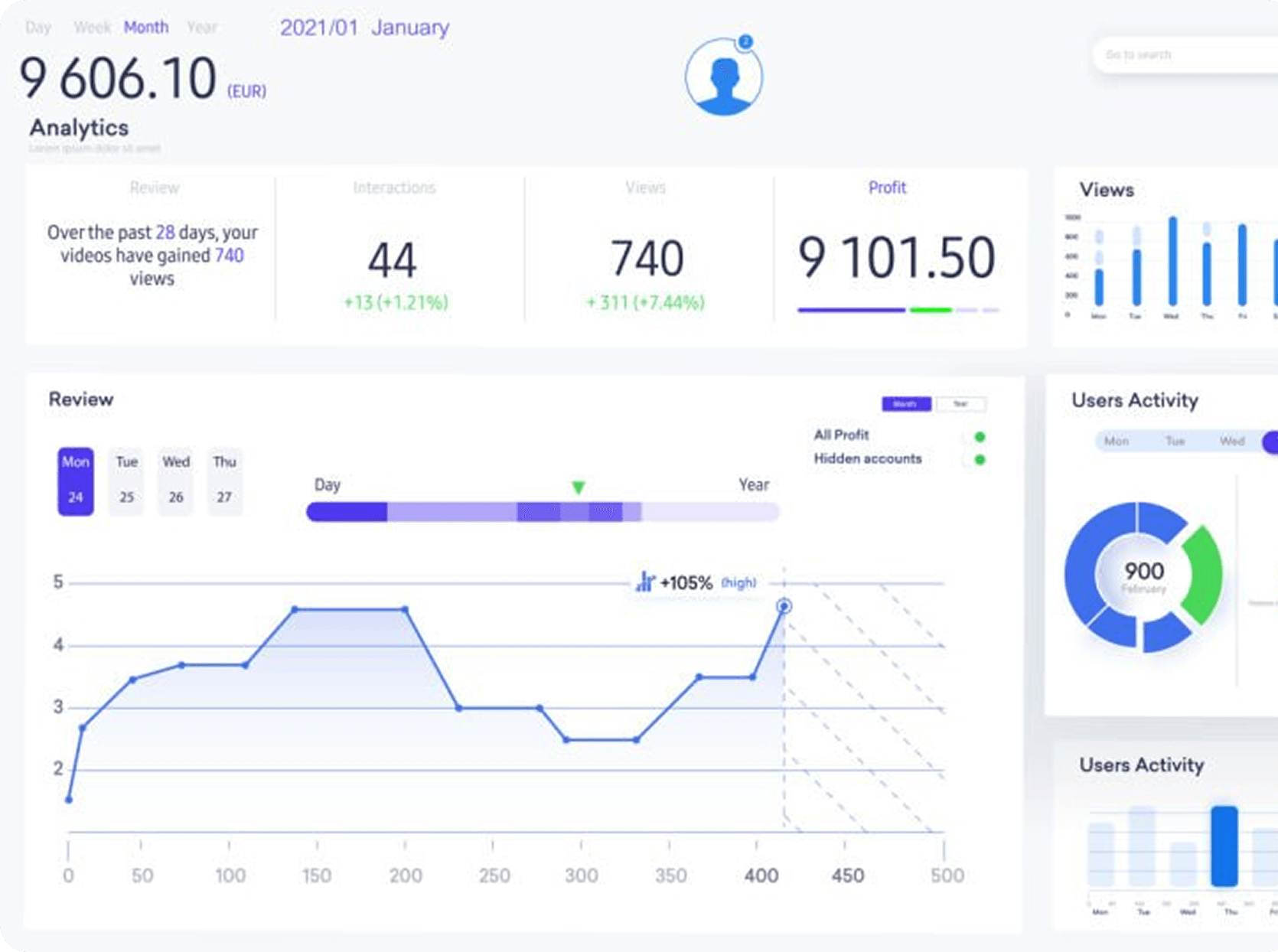1278x952 pixels.
Task: Toggle the All Profit green indicator
Action: pyautogui.click(x=979, y=437)
